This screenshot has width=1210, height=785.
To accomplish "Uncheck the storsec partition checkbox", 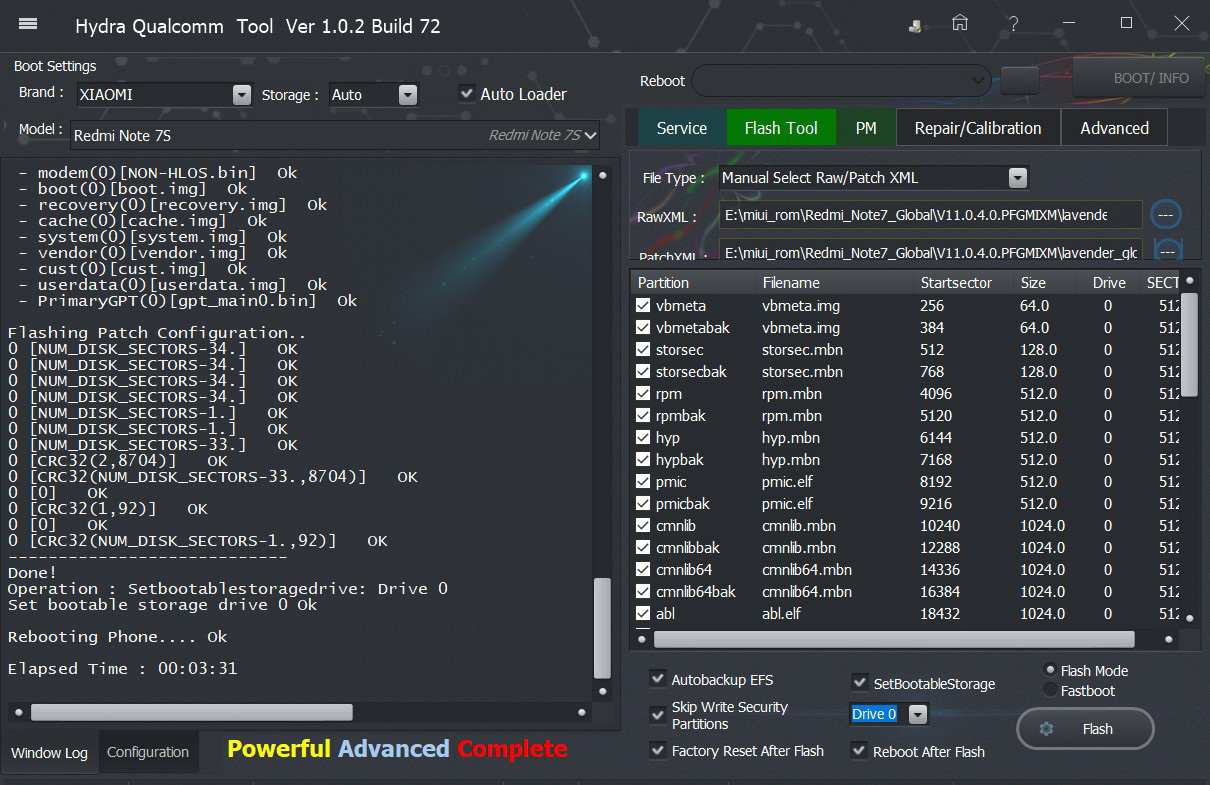I will click(643, 349).
